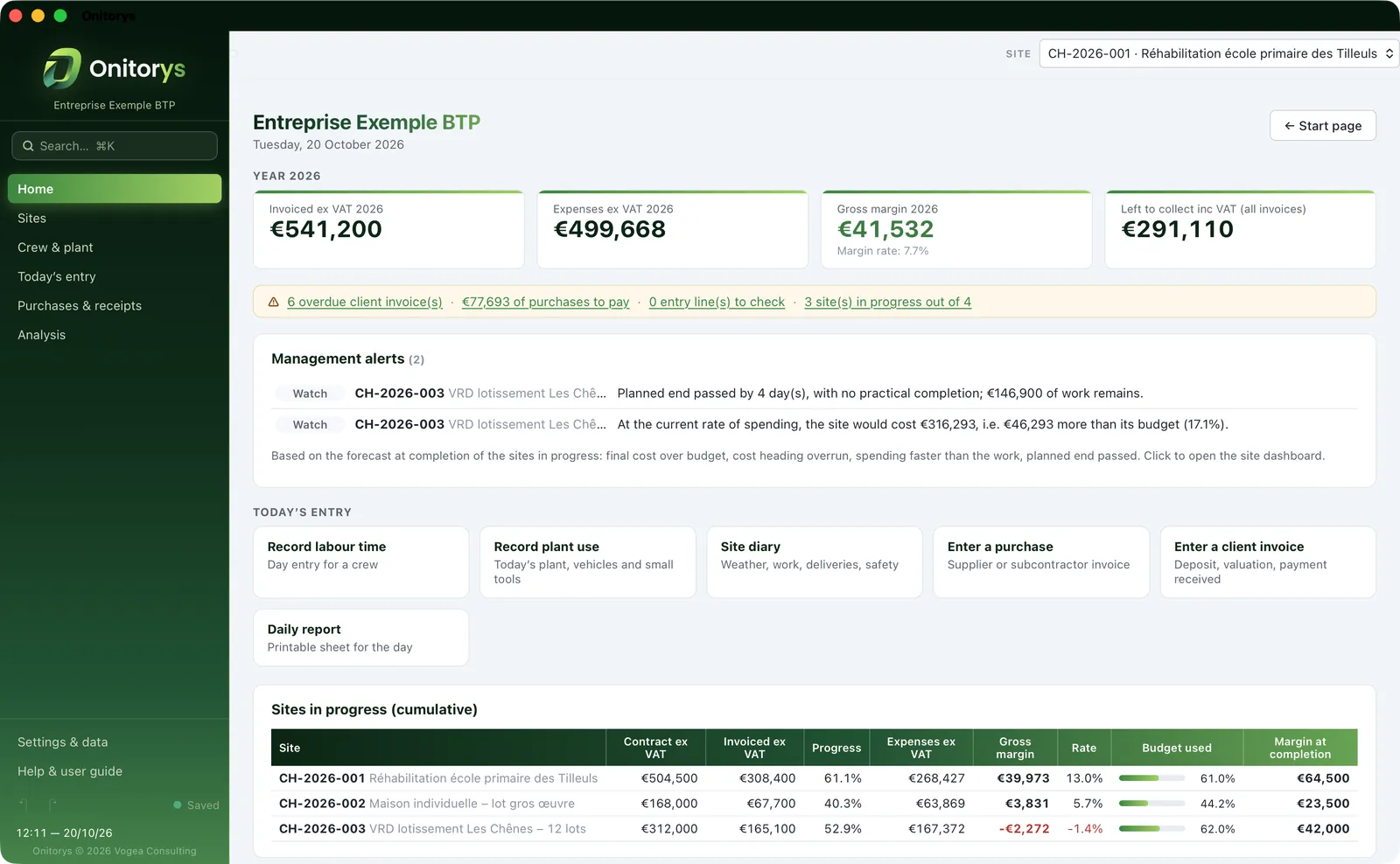This screenshot has height=864, width=1400.
Task: Open the Daily report card
Action: [360, 638]
